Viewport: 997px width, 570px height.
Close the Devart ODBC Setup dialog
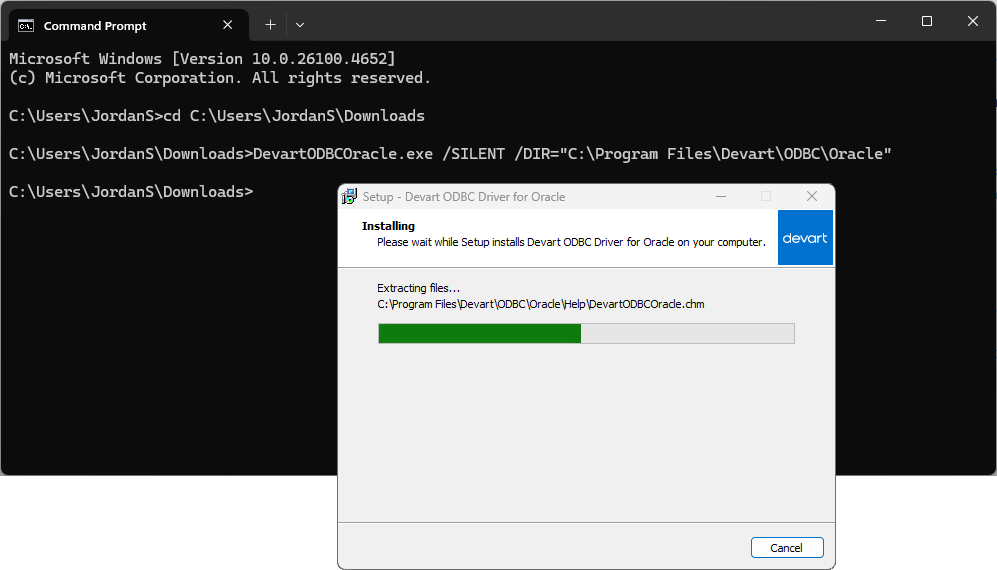click(x=812, y=197)
